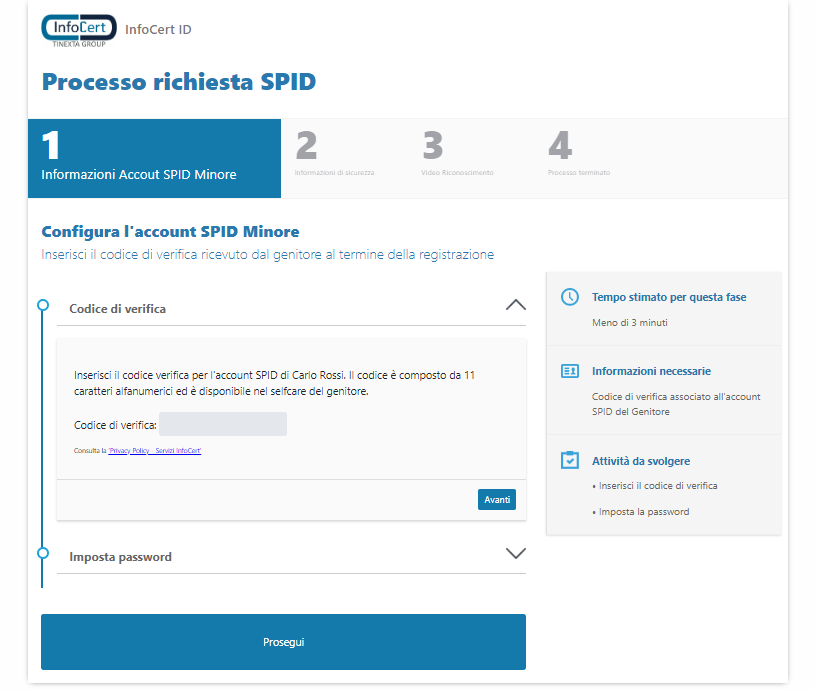Click the 'Codice di verifica' section title

point(117,309)
